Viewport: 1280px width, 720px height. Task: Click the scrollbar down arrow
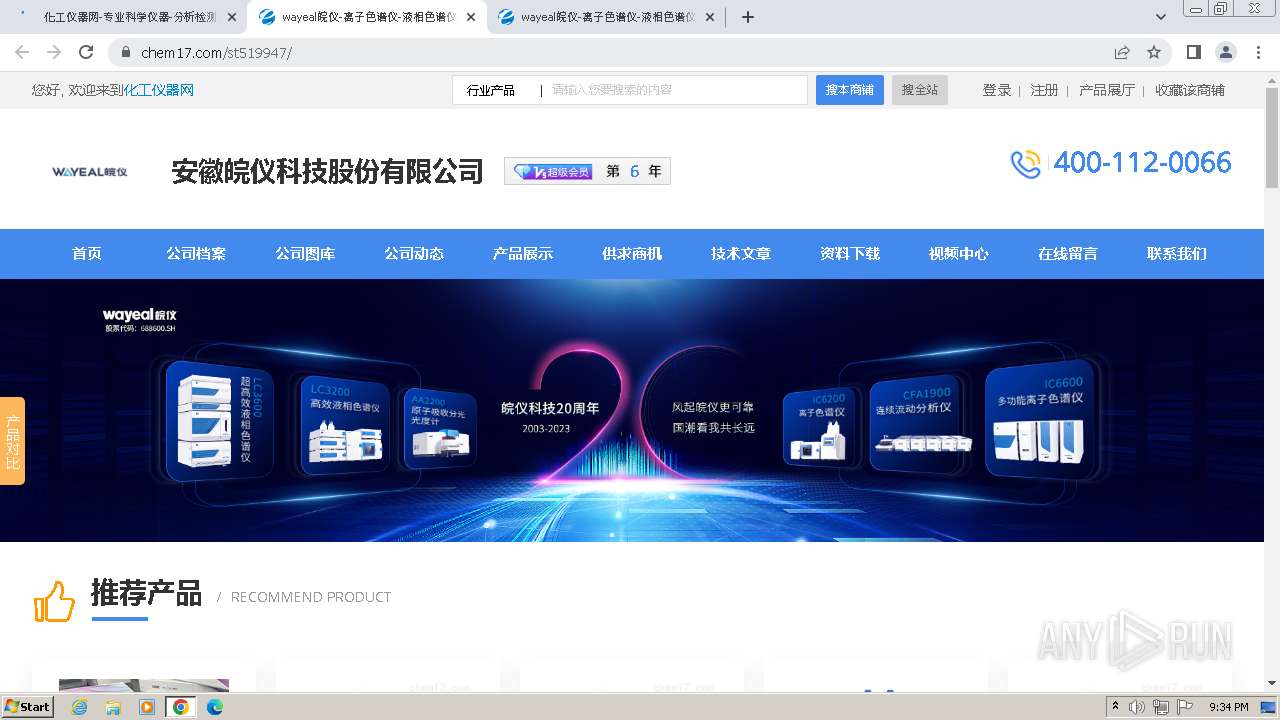click(1272, 683)
